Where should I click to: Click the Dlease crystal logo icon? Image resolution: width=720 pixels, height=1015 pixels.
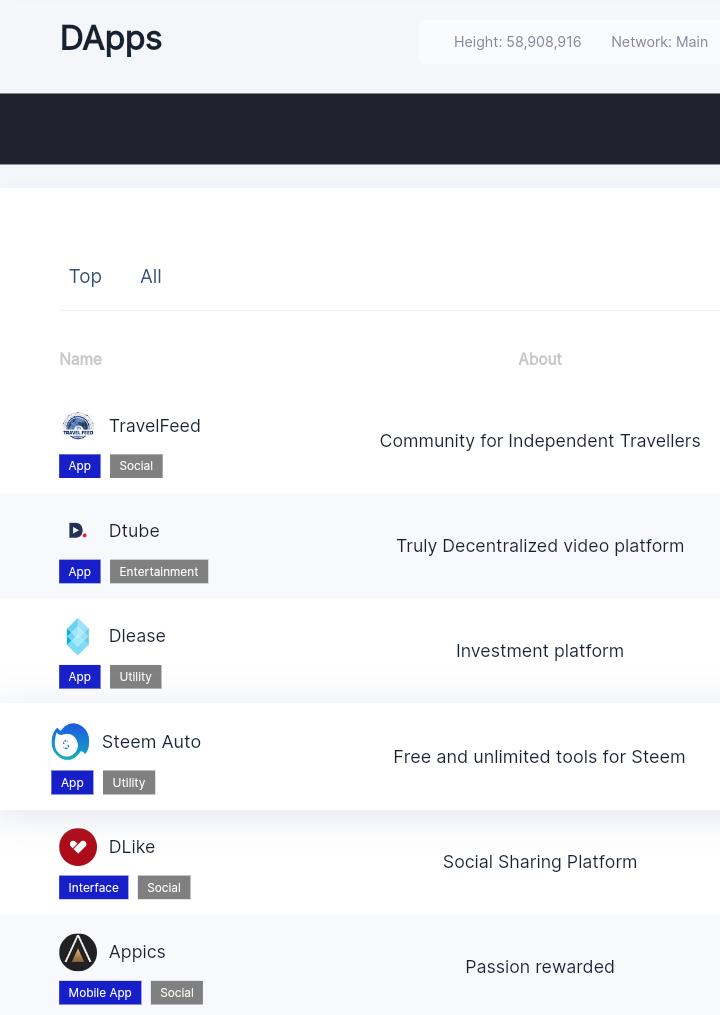(x=78, y=636)
